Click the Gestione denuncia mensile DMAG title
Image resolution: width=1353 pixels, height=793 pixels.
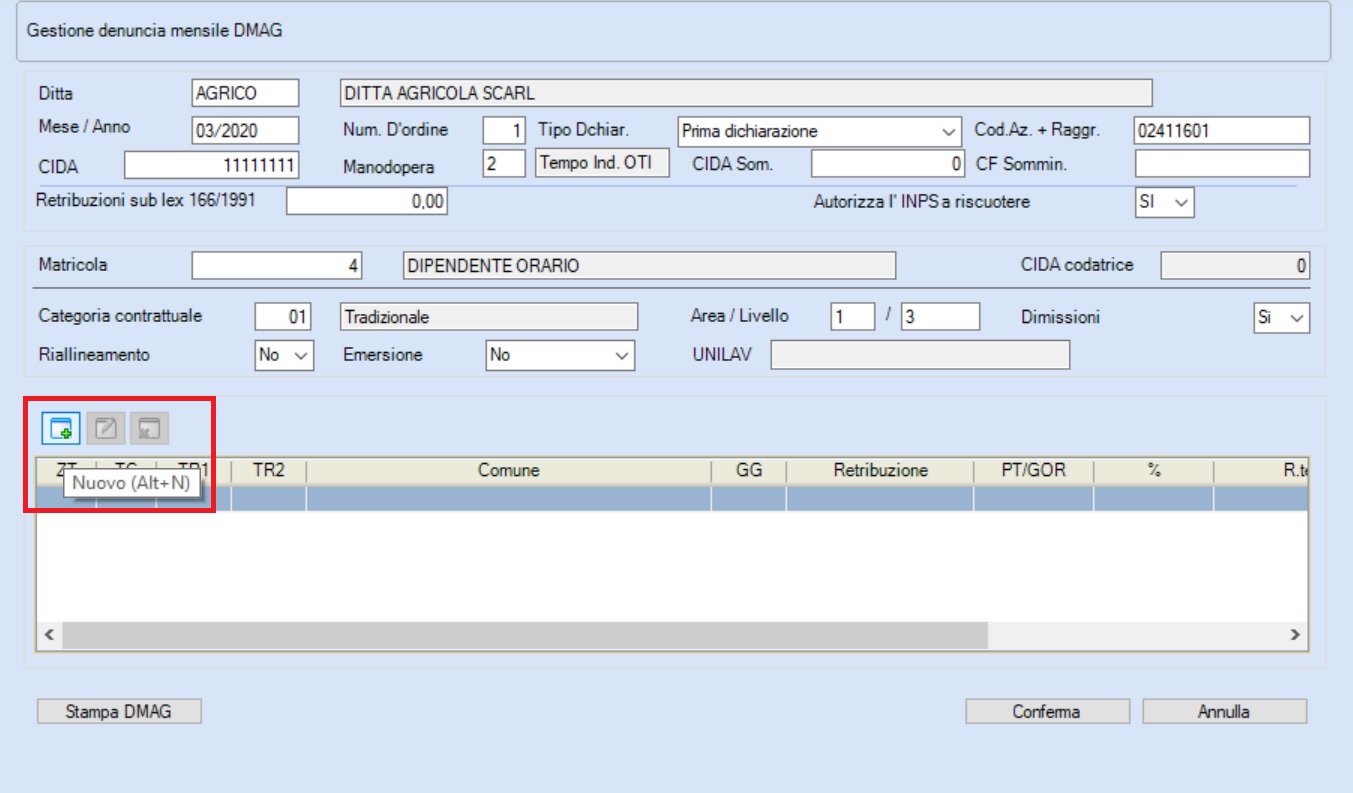155,31
